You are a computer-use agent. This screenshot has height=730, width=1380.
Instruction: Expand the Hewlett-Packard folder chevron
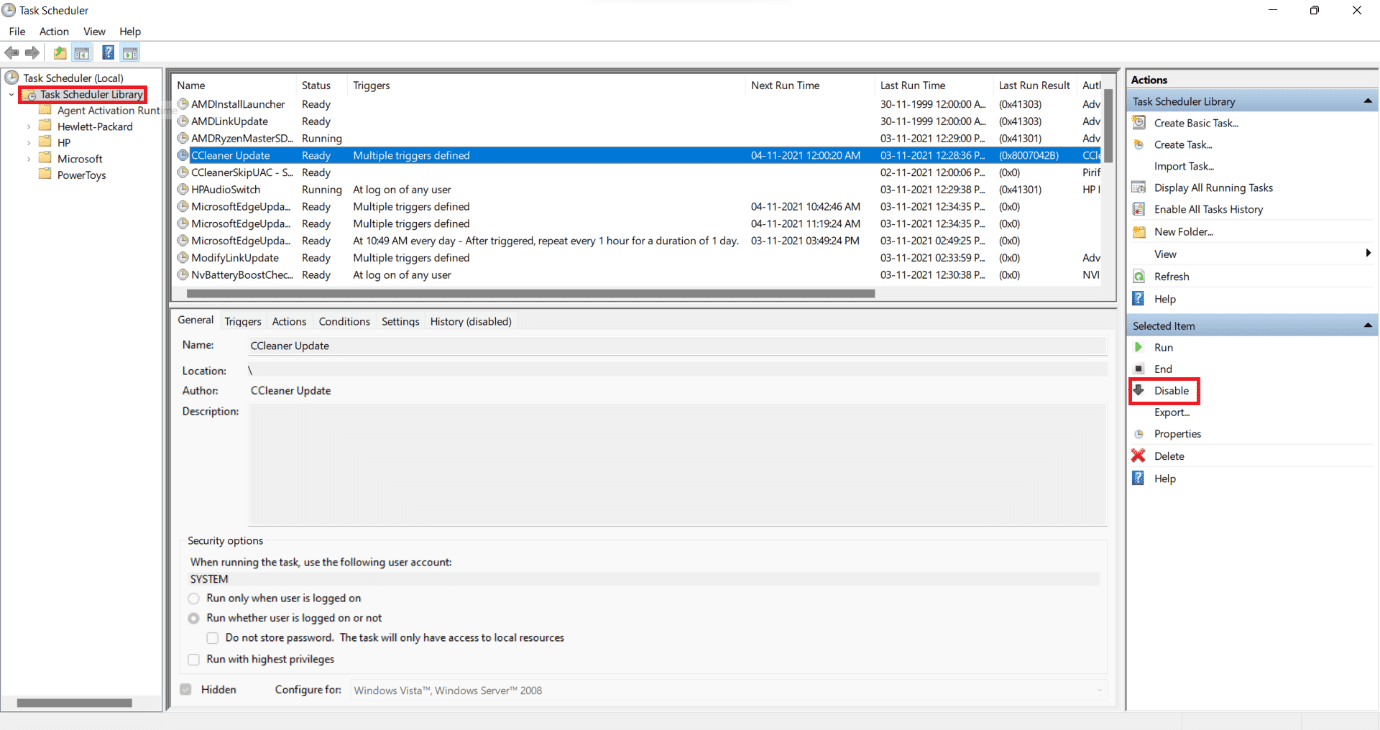[x=28, y=127]
